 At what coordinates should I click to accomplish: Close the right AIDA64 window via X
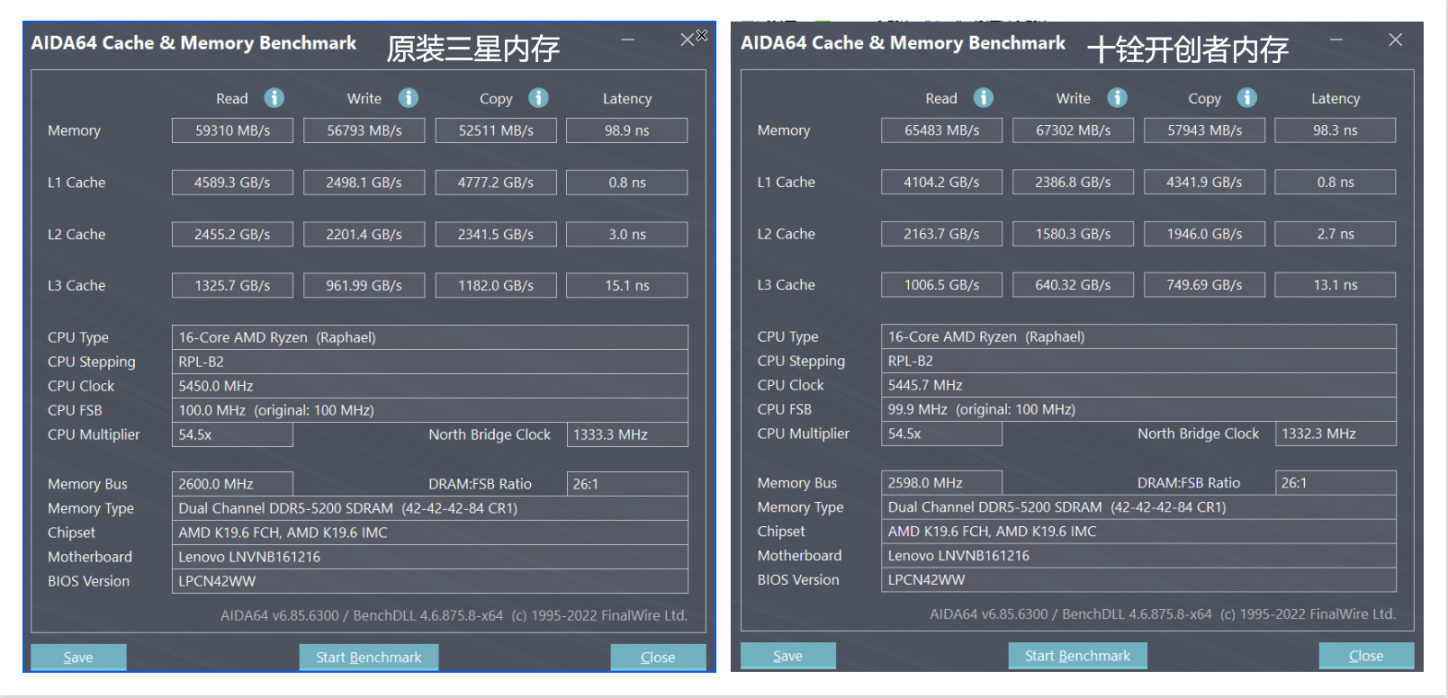(x=1396, y=40)
